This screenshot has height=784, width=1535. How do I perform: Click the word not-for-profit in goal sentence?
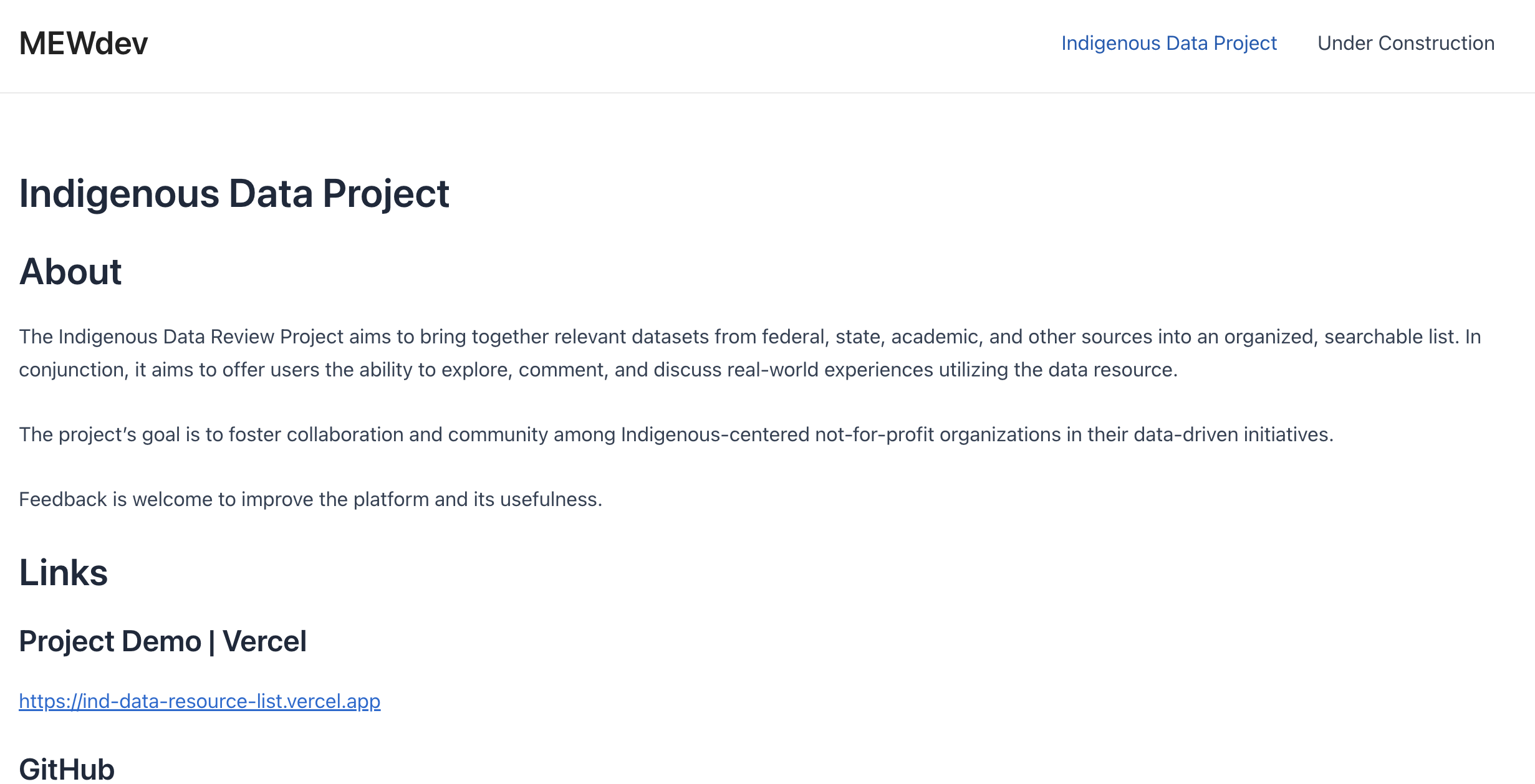click(874, 434)
